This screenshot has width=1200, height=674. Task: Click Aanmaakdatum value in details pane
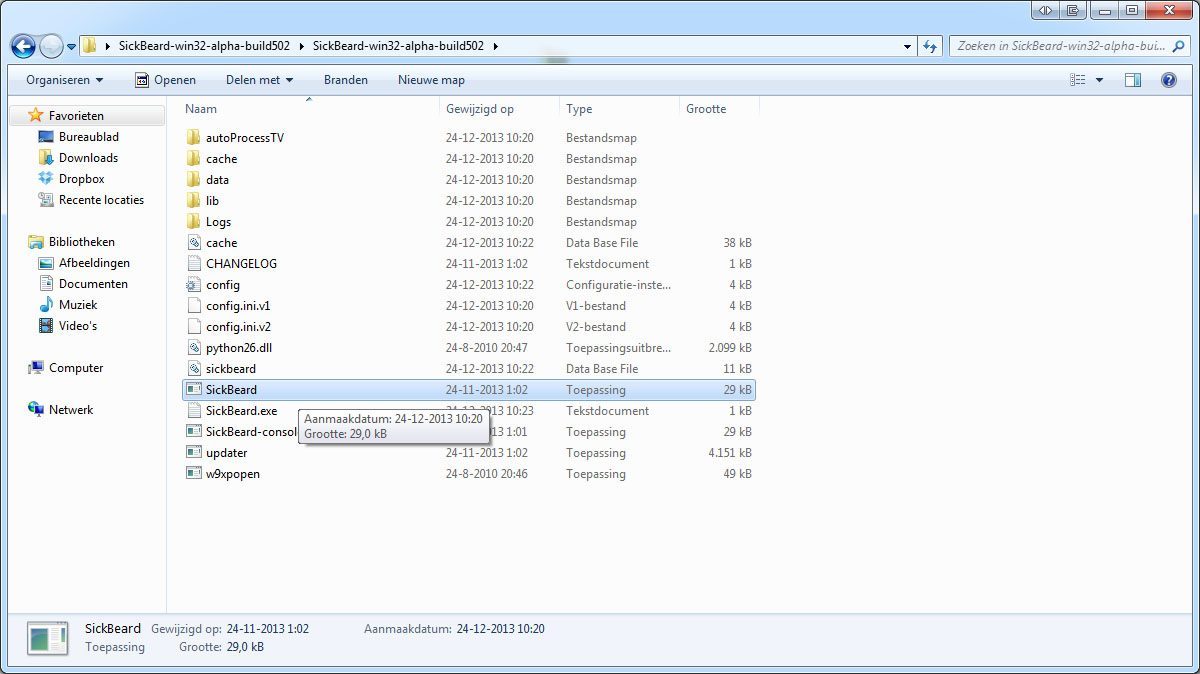(x=500, y=629)
